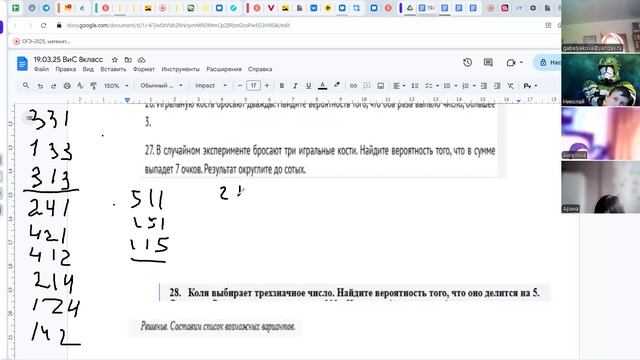Open the Формат menu
Screen dimensions: 640x360
coord(144,69)
